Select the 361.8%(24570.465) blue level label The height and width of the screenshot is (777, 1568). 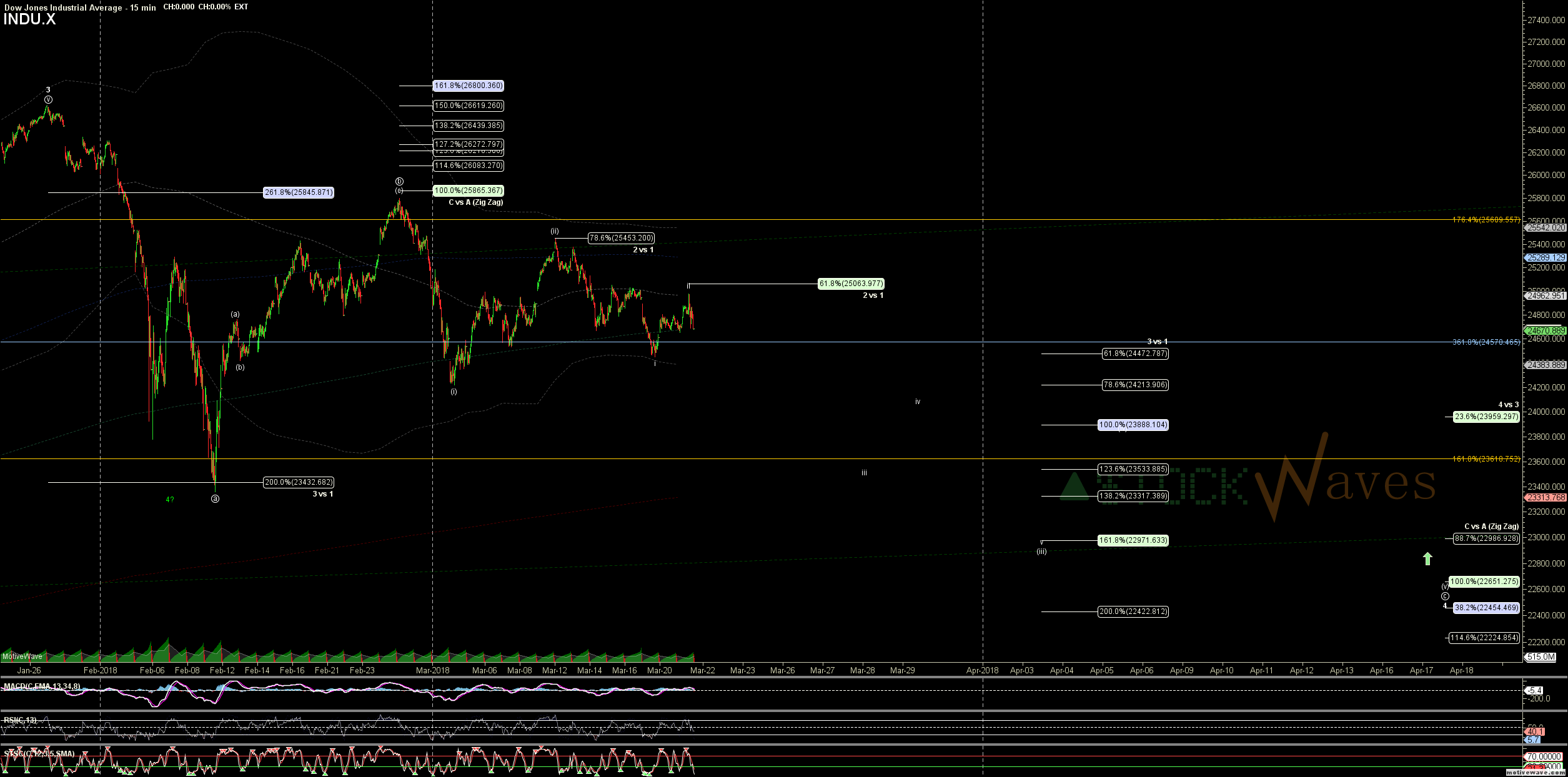click(1486, 342)
